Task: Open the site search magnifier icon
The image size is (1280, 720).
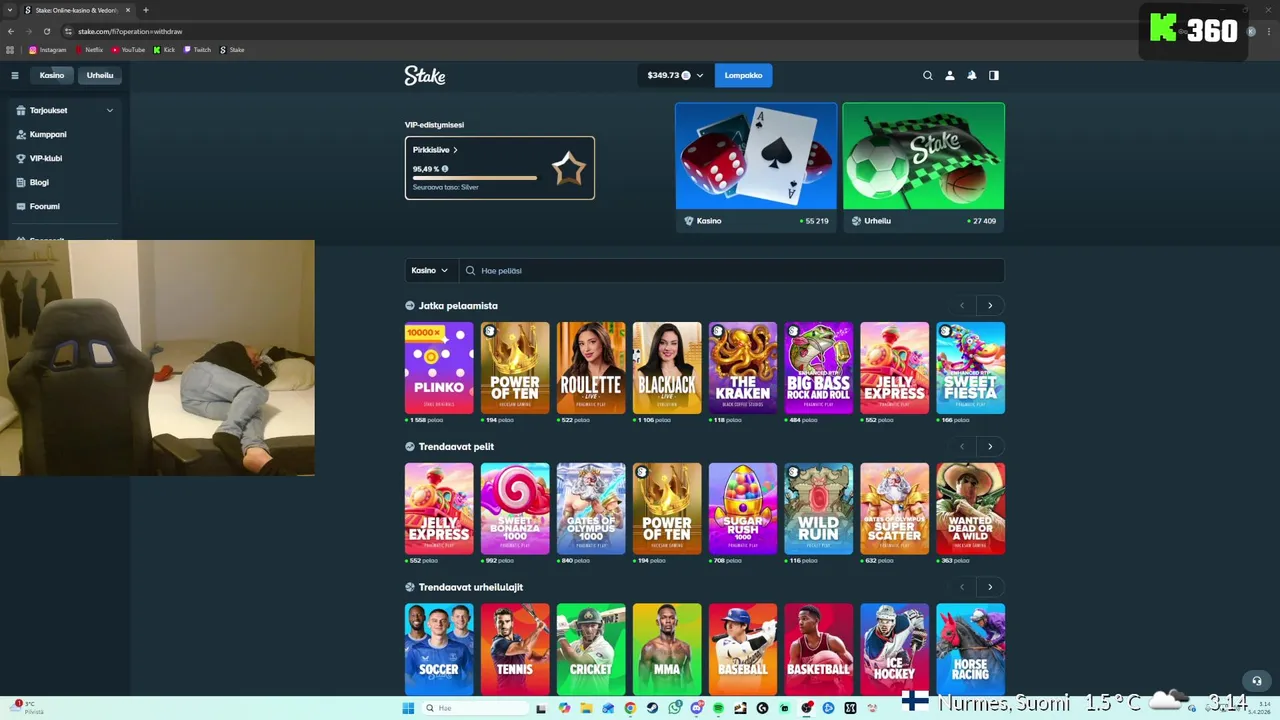Action: 927,75
